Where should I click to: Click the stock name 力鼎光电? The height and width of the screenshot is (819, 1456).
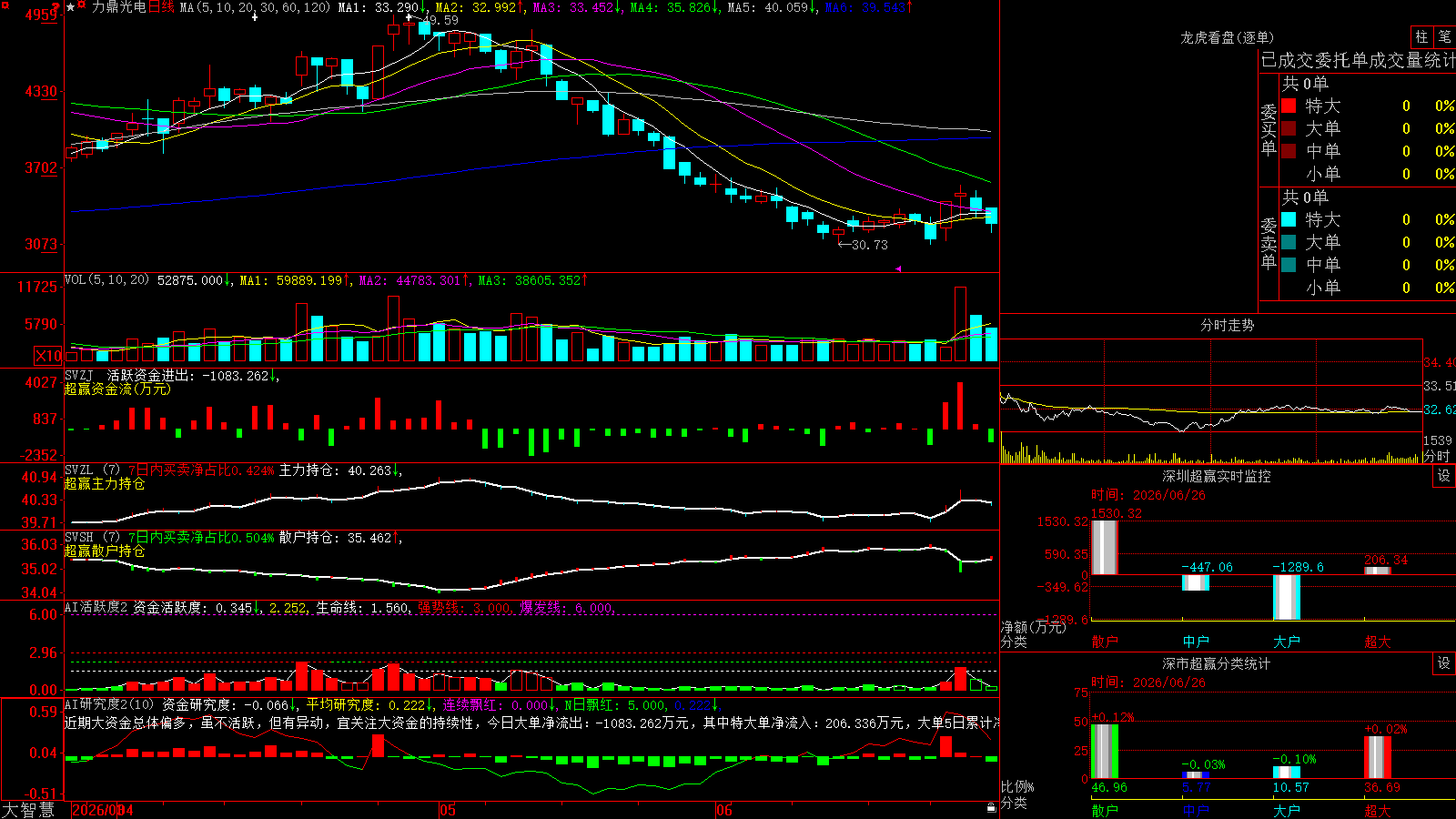tap(119, 7)
